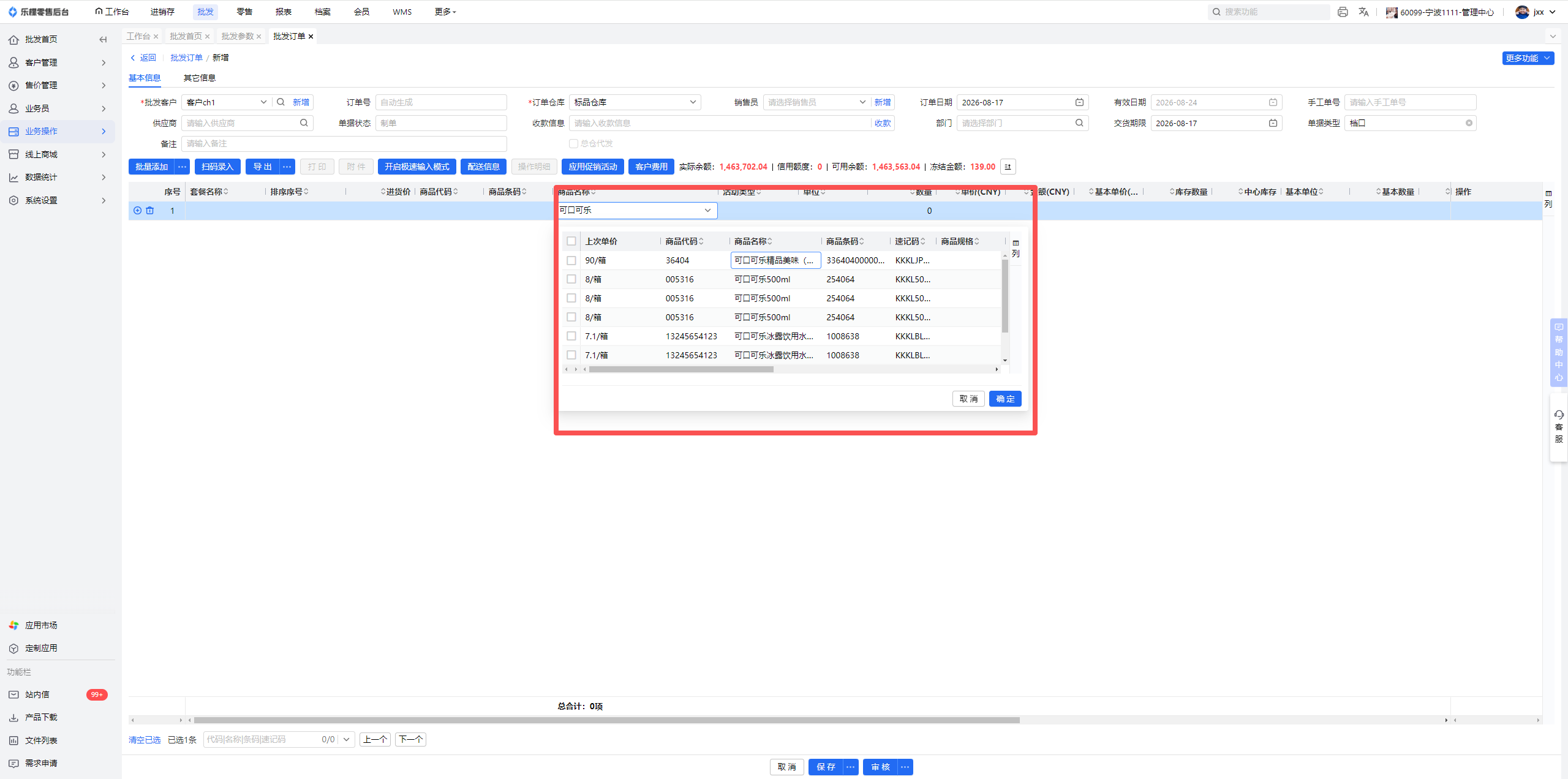Go to Wholesale Home in sidebar

[x=41, y=39]
